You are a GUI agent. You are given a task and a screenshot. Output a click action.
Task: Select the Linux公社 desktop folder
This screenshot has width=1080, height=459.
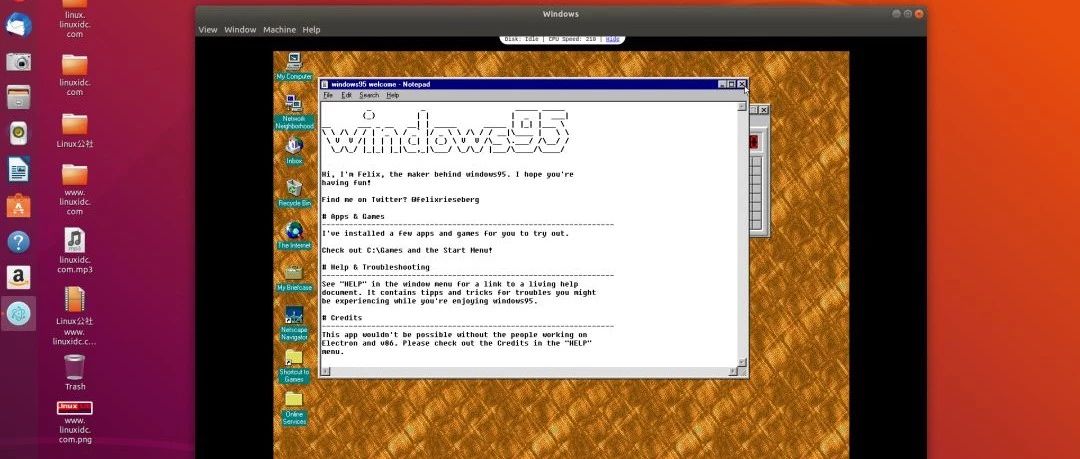[74, 130]
